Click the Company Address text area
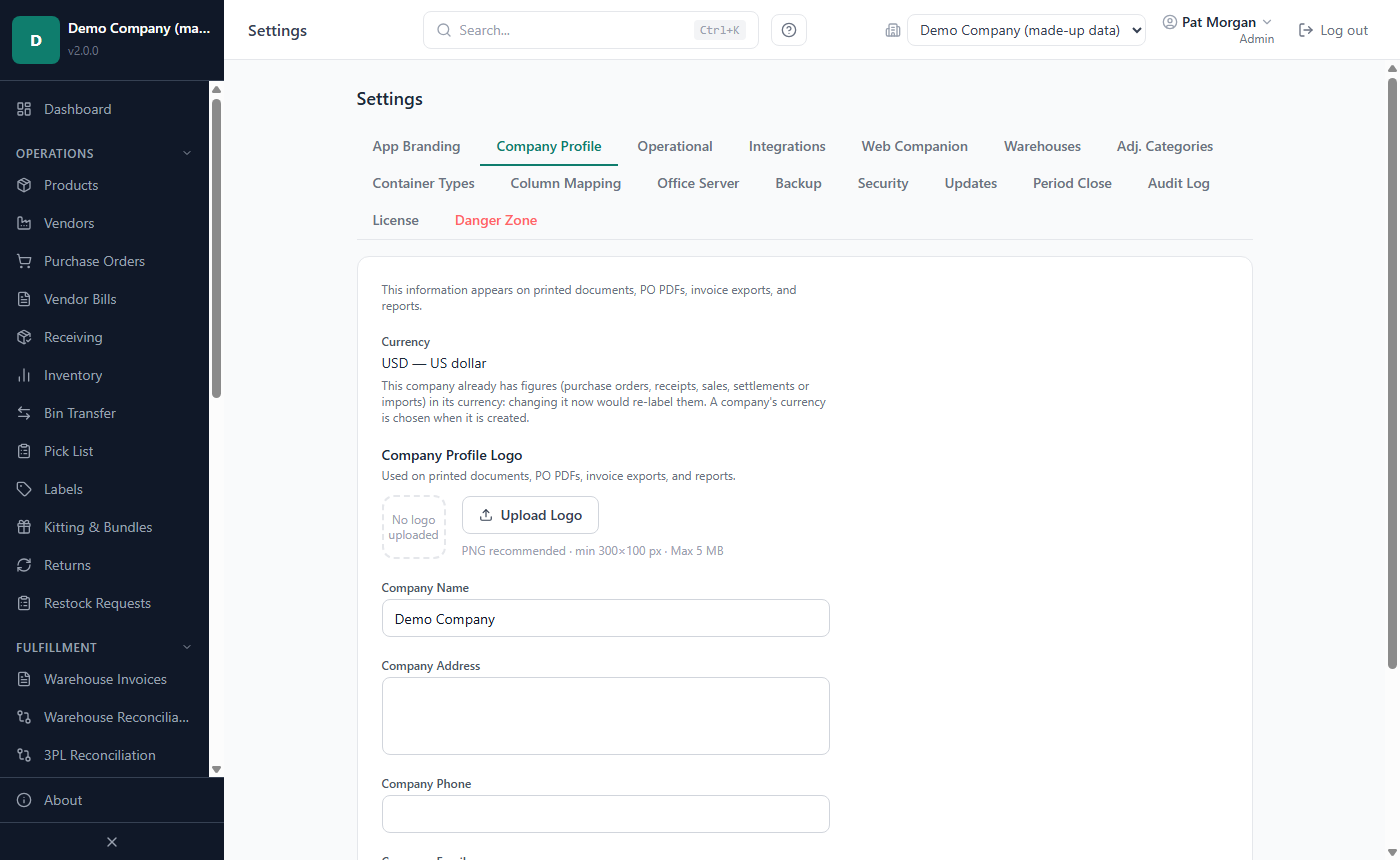 tap(606, 716)
